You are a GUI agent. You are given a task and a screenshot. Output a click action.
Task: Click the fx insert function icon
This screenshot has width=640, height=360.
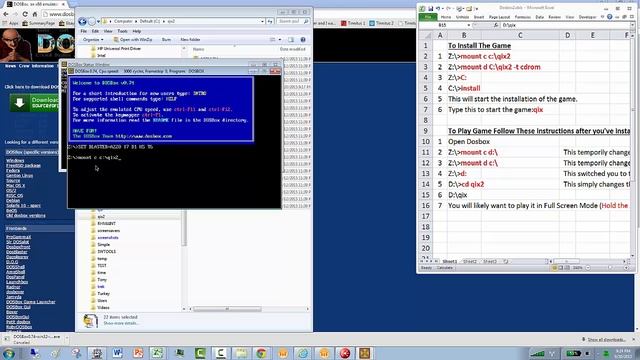[496, 25]
